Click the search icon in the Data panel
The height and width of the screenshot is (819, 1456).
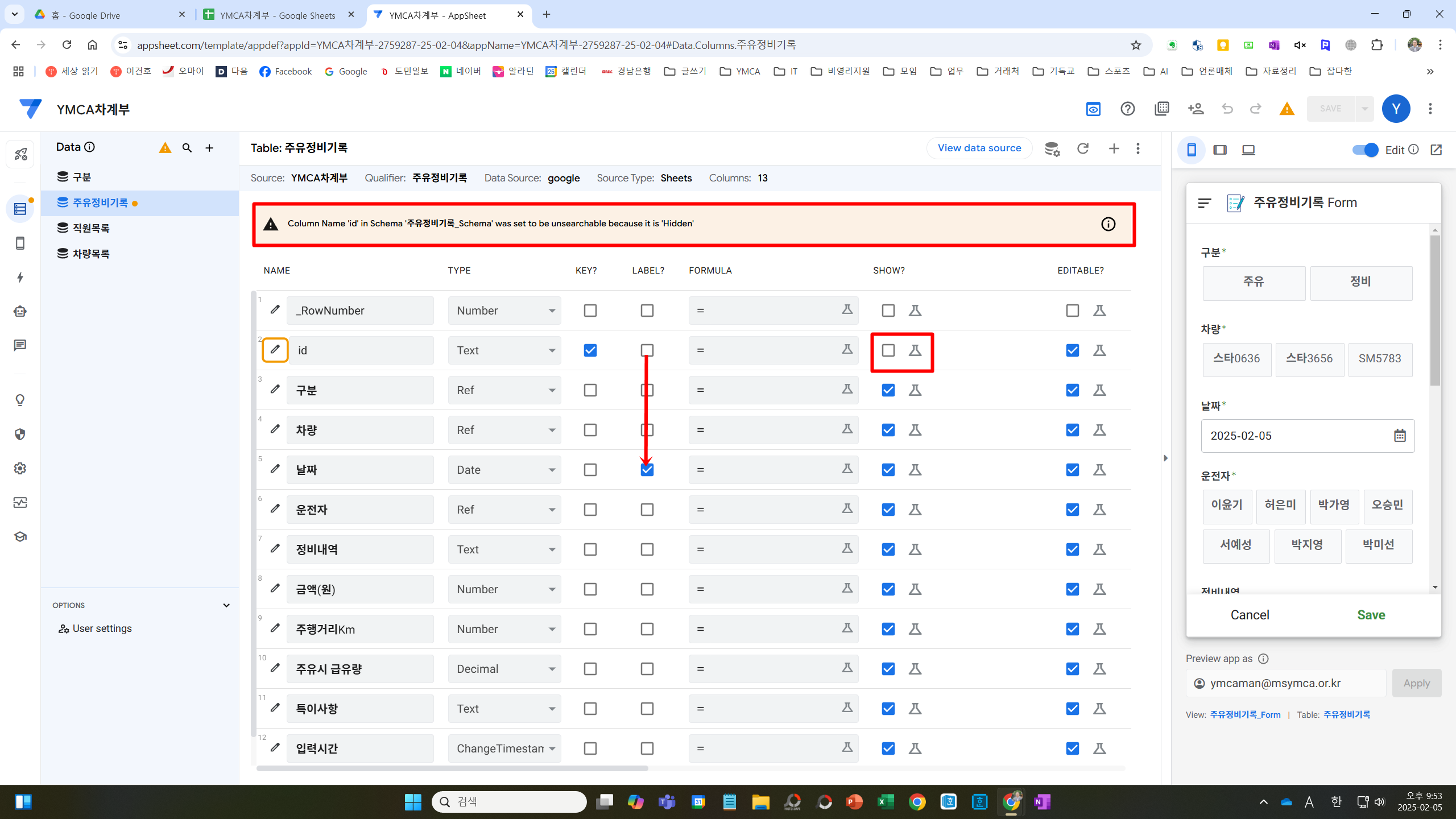tap(187, 148)
